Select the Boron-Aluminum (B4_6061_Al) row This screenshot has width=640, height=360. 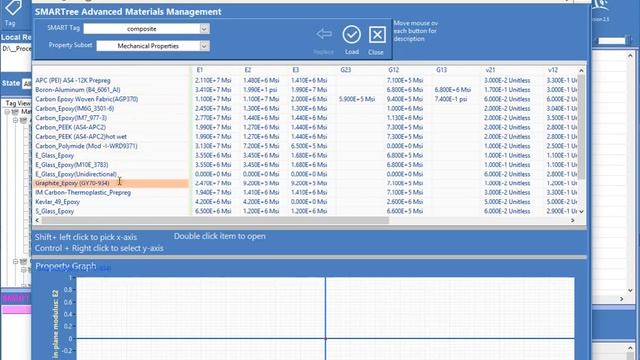pos(78,90)
